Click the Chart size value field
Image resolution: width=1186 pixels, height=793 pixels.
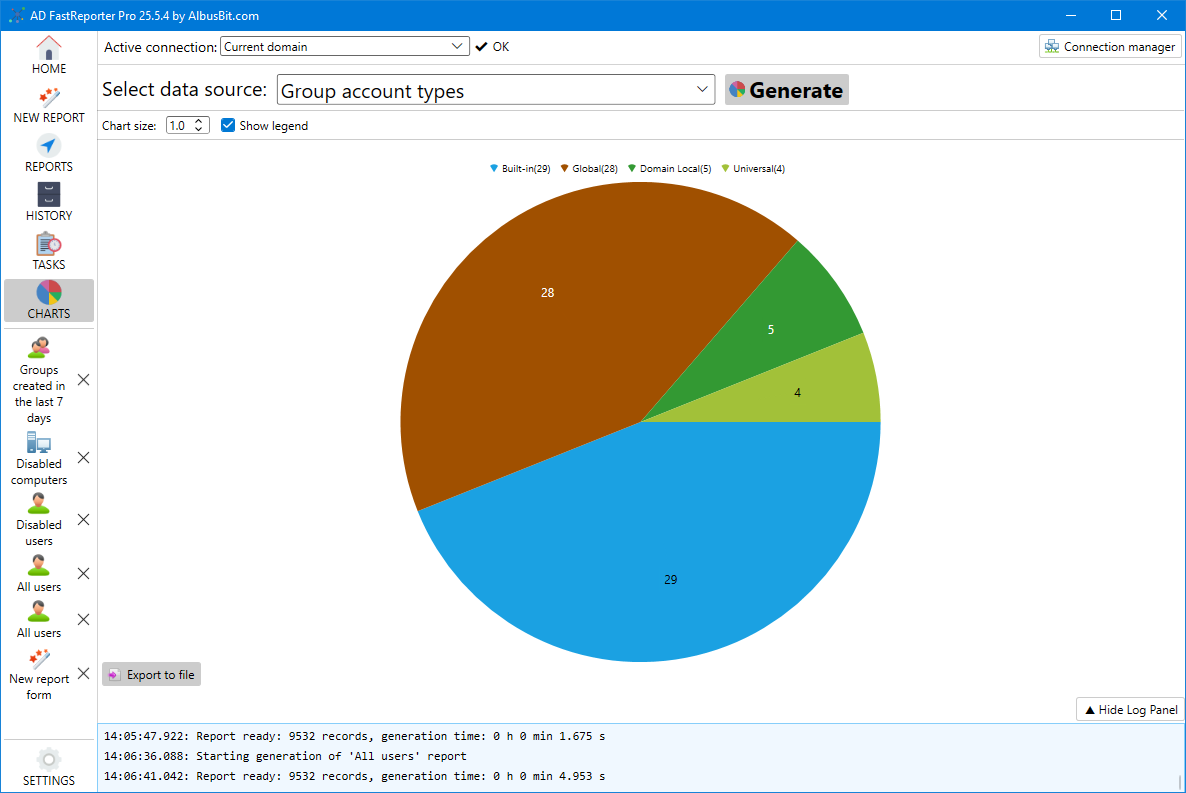pyautogui.click(x=179, y=126)
